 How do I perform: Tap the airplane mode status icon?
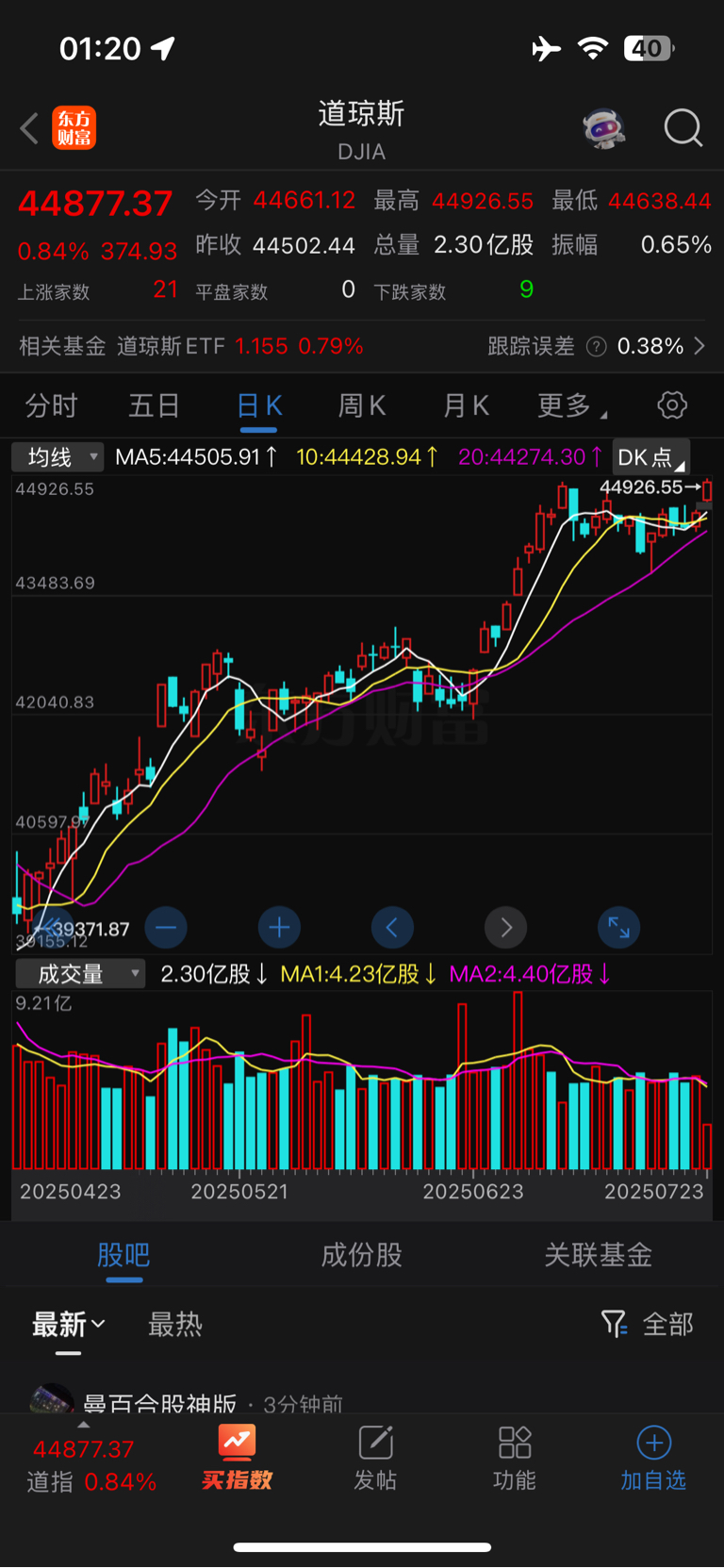point(546,48)
